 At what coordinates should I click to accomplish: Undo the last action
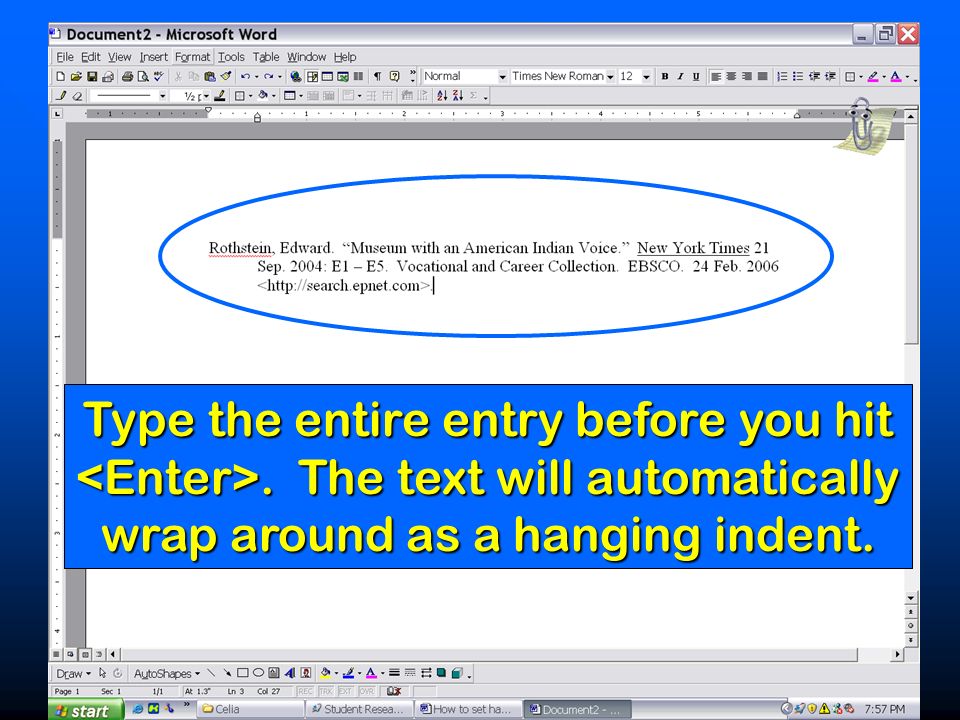point(245,77)
